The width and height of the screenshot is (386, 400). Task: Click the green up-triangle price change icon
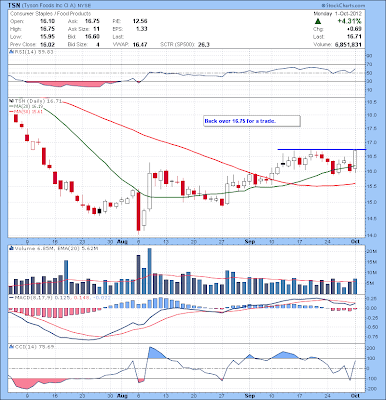[x=318, y=21]
